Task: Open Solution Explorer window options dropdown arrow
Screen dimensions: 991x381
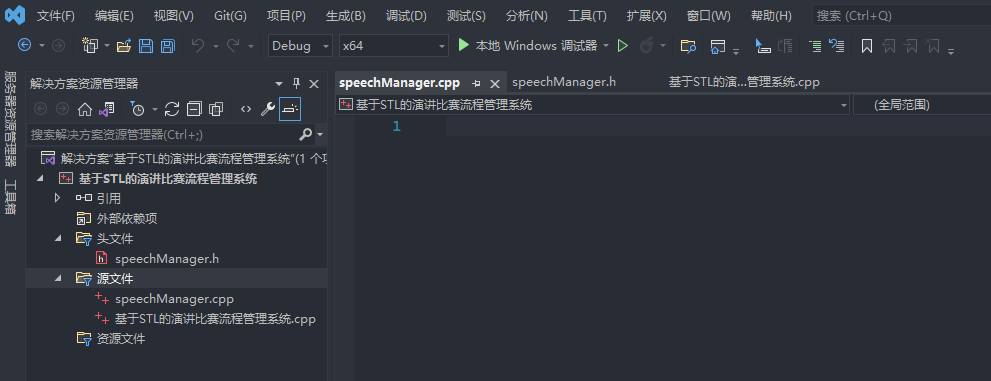Action: (279, 84)
